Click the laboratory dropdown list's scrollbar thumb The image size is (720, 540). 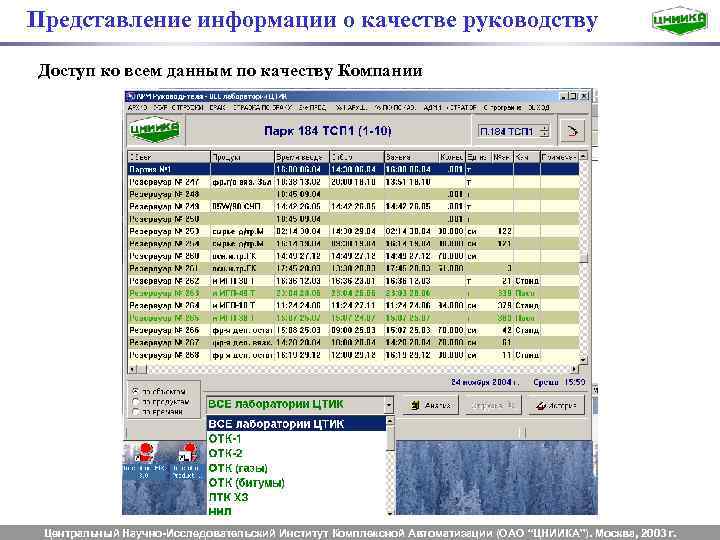pyautogui.click(x=390, y=437)
